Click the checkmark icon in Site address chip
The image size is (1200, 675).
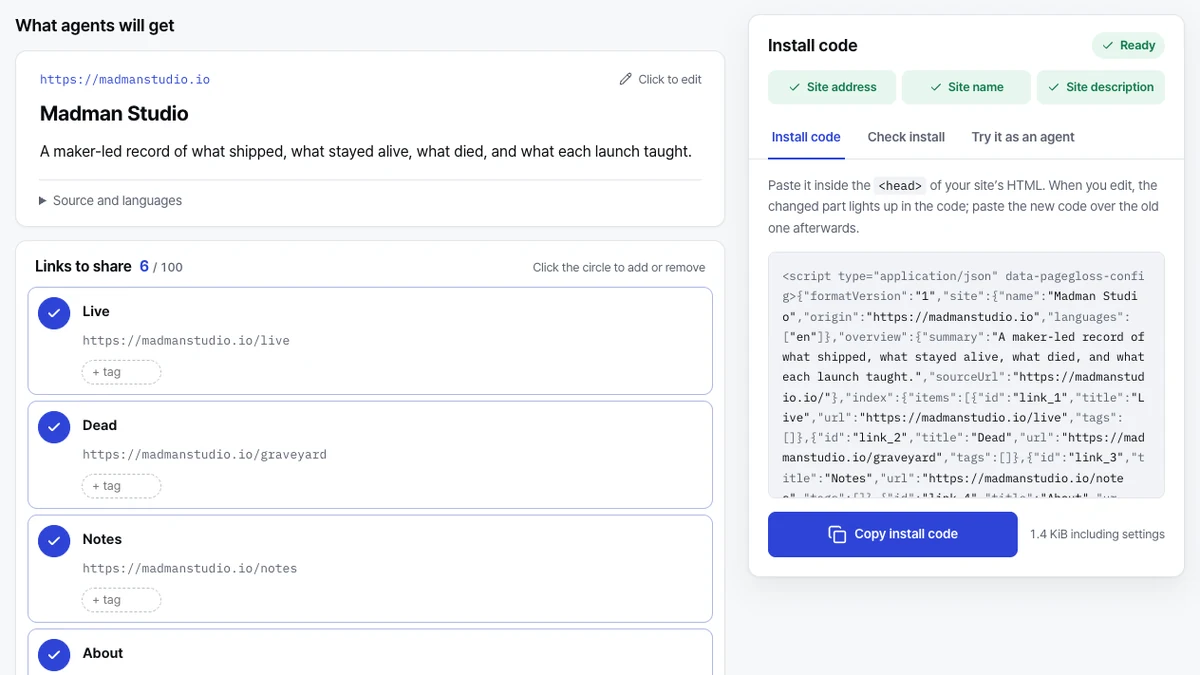(x=794, y=87)
